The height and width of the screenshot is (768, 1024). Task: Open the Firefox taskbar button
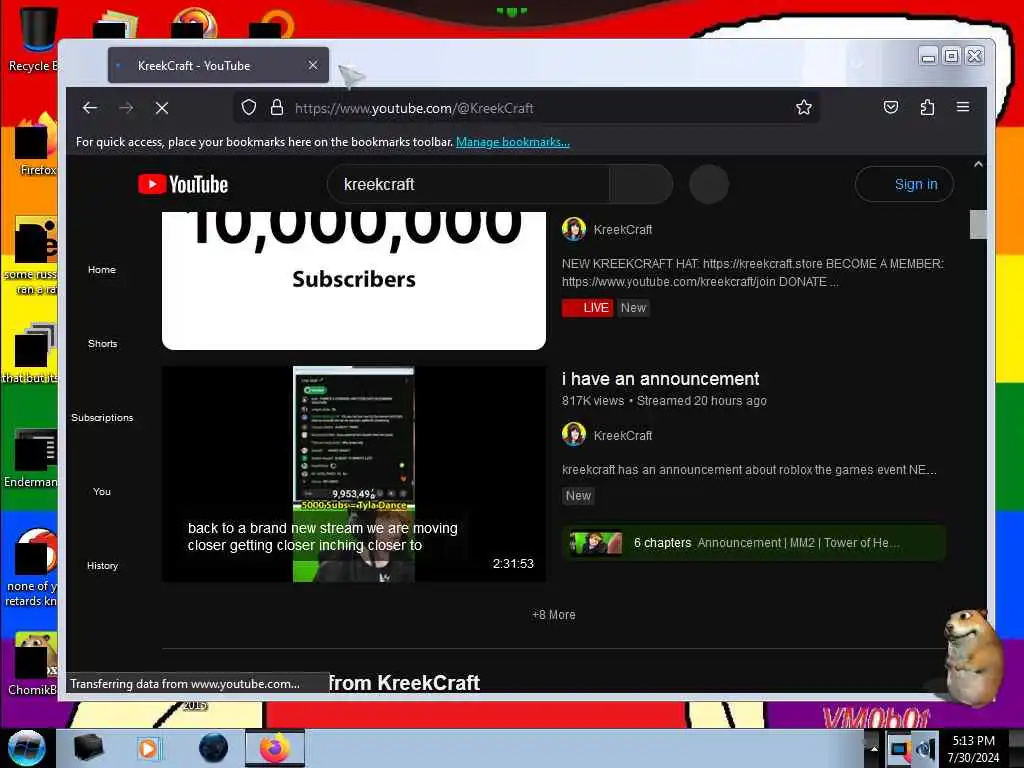tap(275, 748)
